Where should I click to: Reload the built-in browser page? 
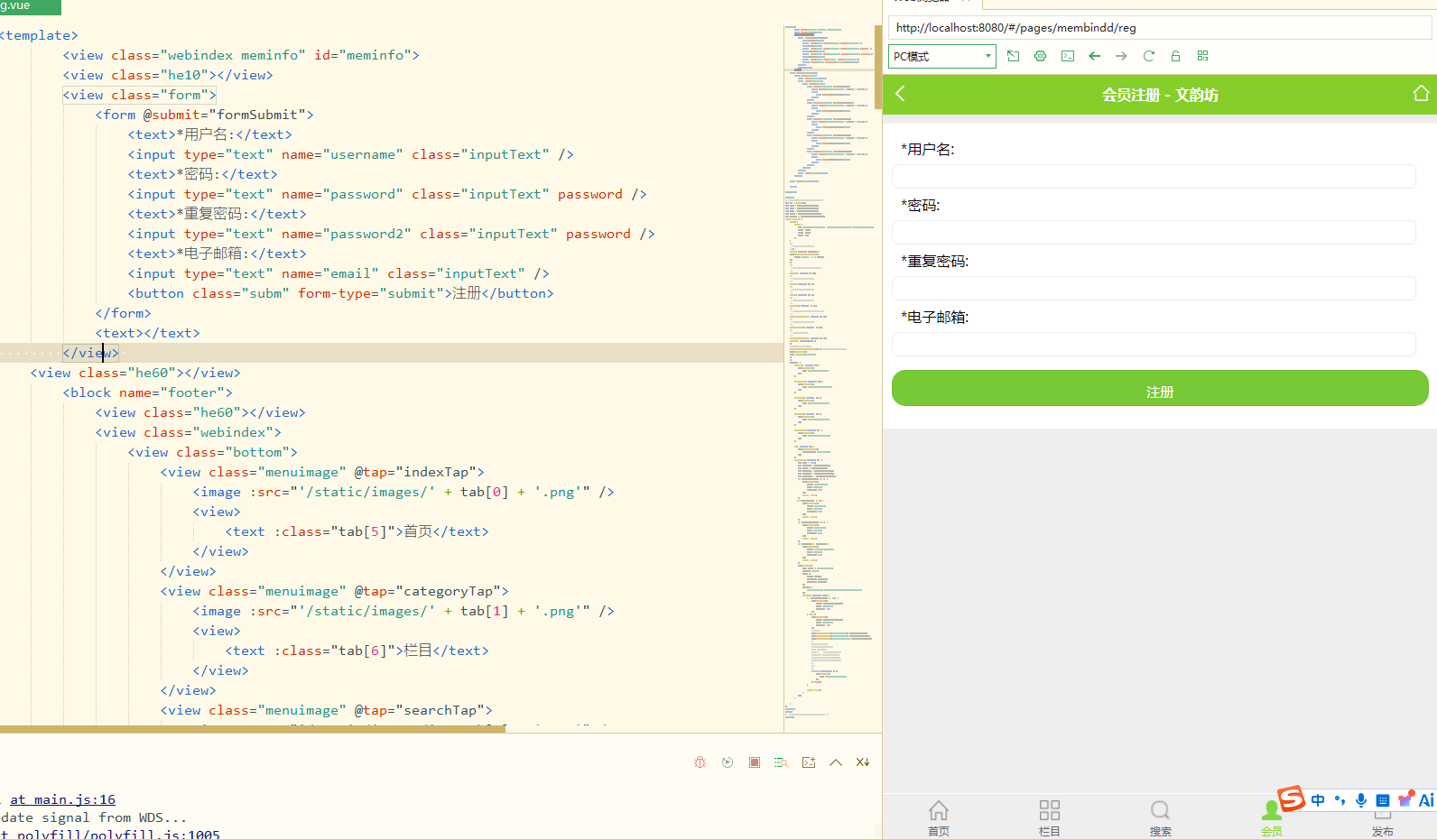point(1149,56)
